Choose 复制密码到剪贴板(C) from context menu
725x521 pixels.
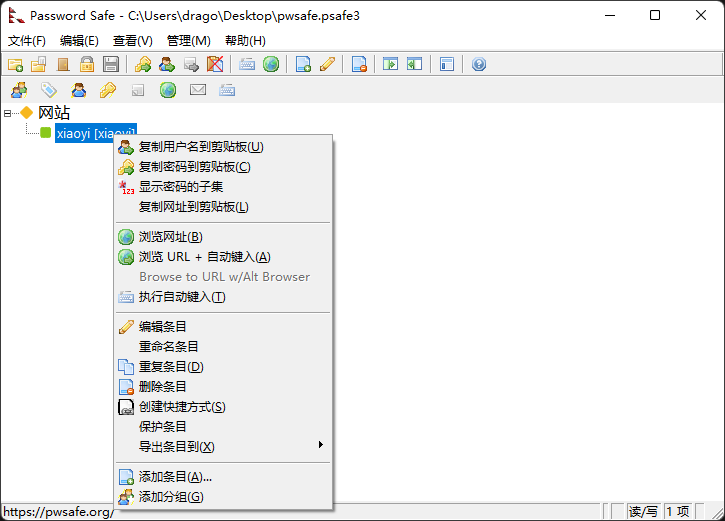click(223, 167)
